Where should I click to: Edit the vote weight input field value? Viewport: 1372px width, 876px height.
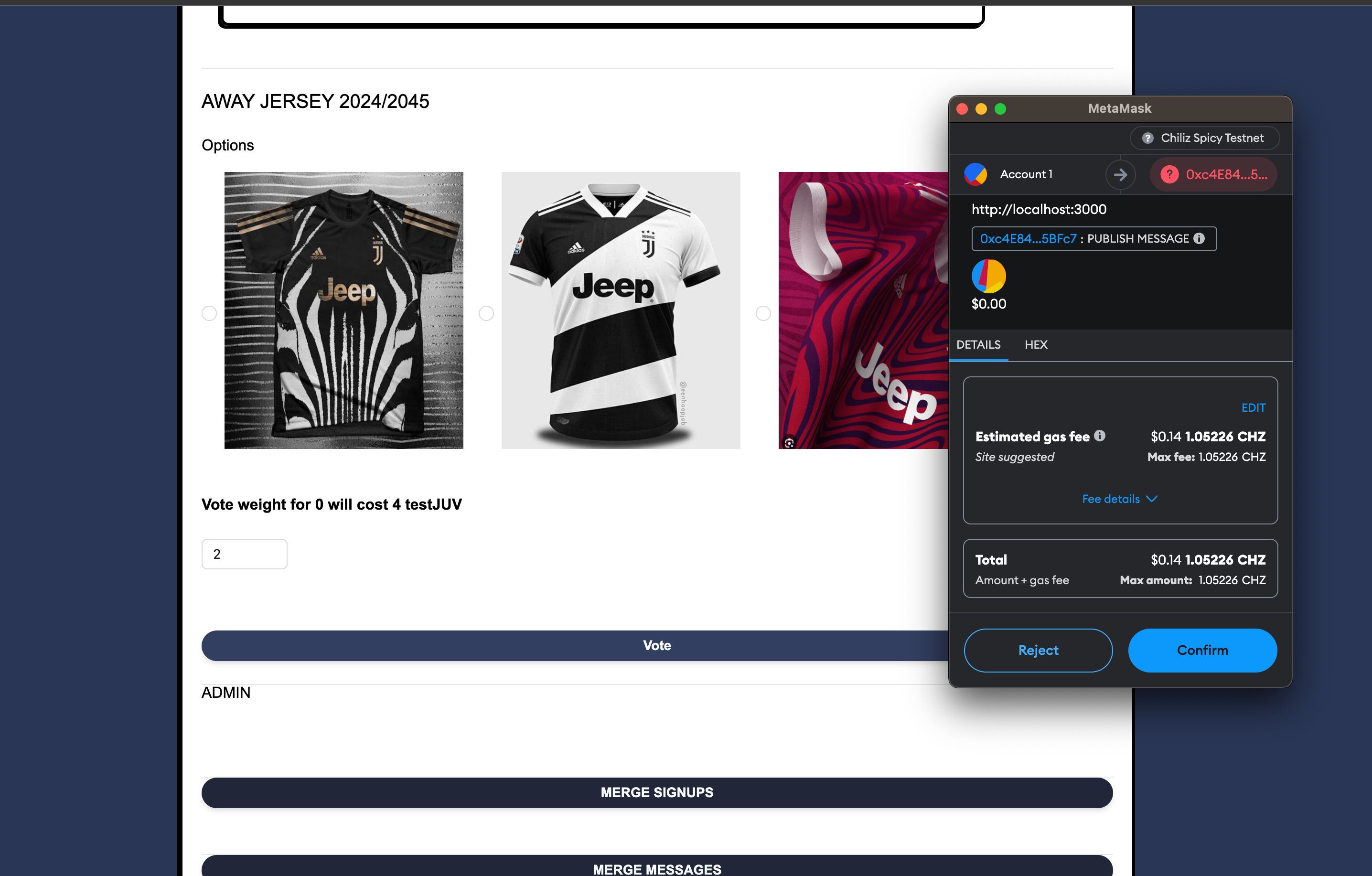244,553
